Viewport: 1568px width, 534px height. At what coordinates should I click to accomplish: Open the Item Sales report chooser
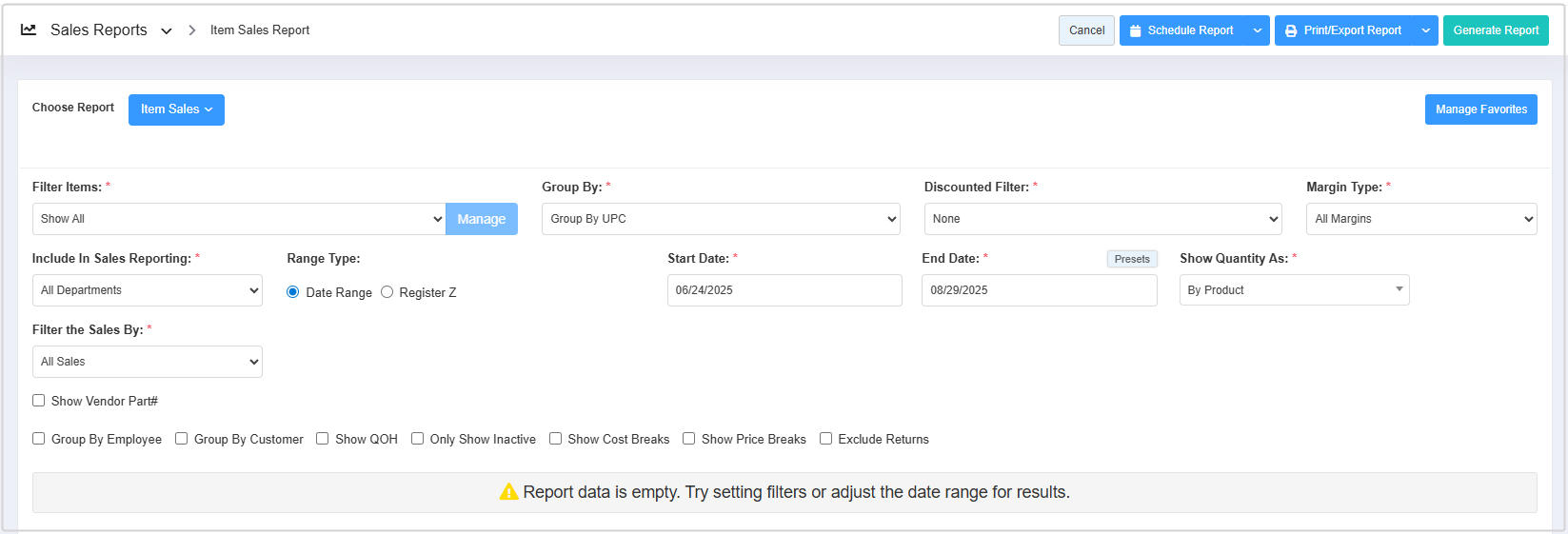coord(176,109)
